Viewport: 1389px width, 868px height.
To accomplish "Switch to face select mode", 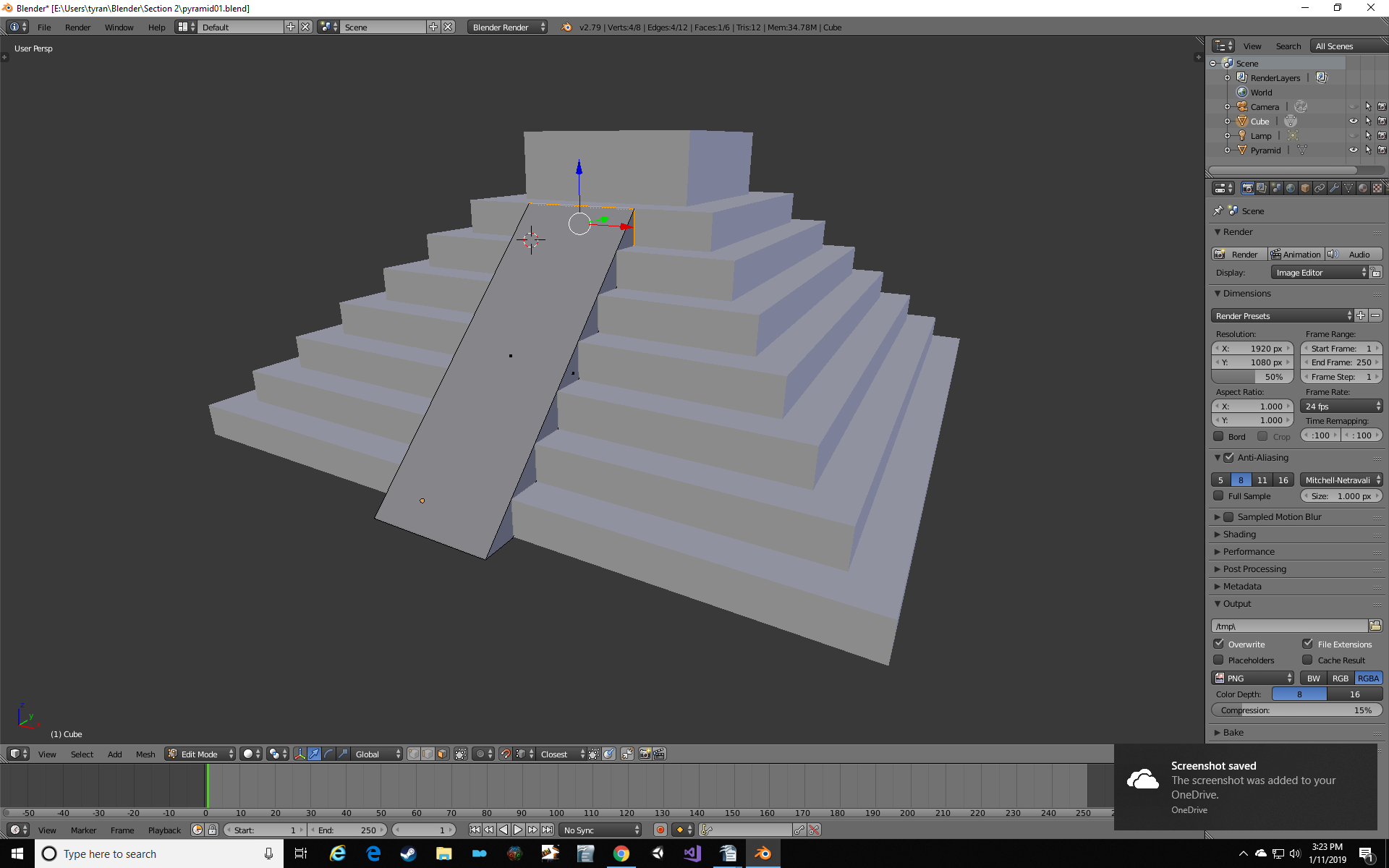I will tap(442, 754).
